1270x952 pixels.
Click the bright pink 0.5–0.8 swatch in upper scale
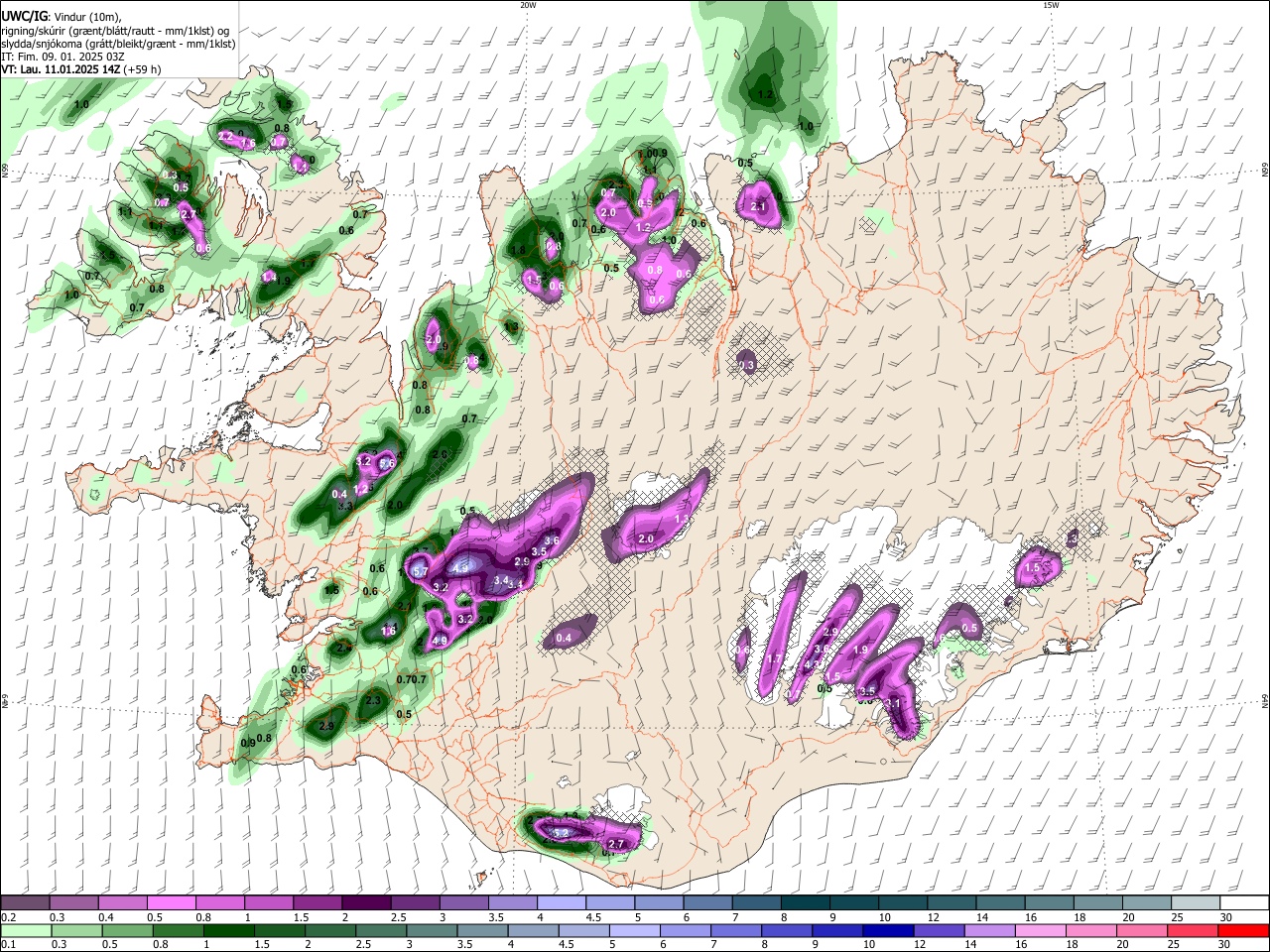pyautogui.click(x=171, y=902)
